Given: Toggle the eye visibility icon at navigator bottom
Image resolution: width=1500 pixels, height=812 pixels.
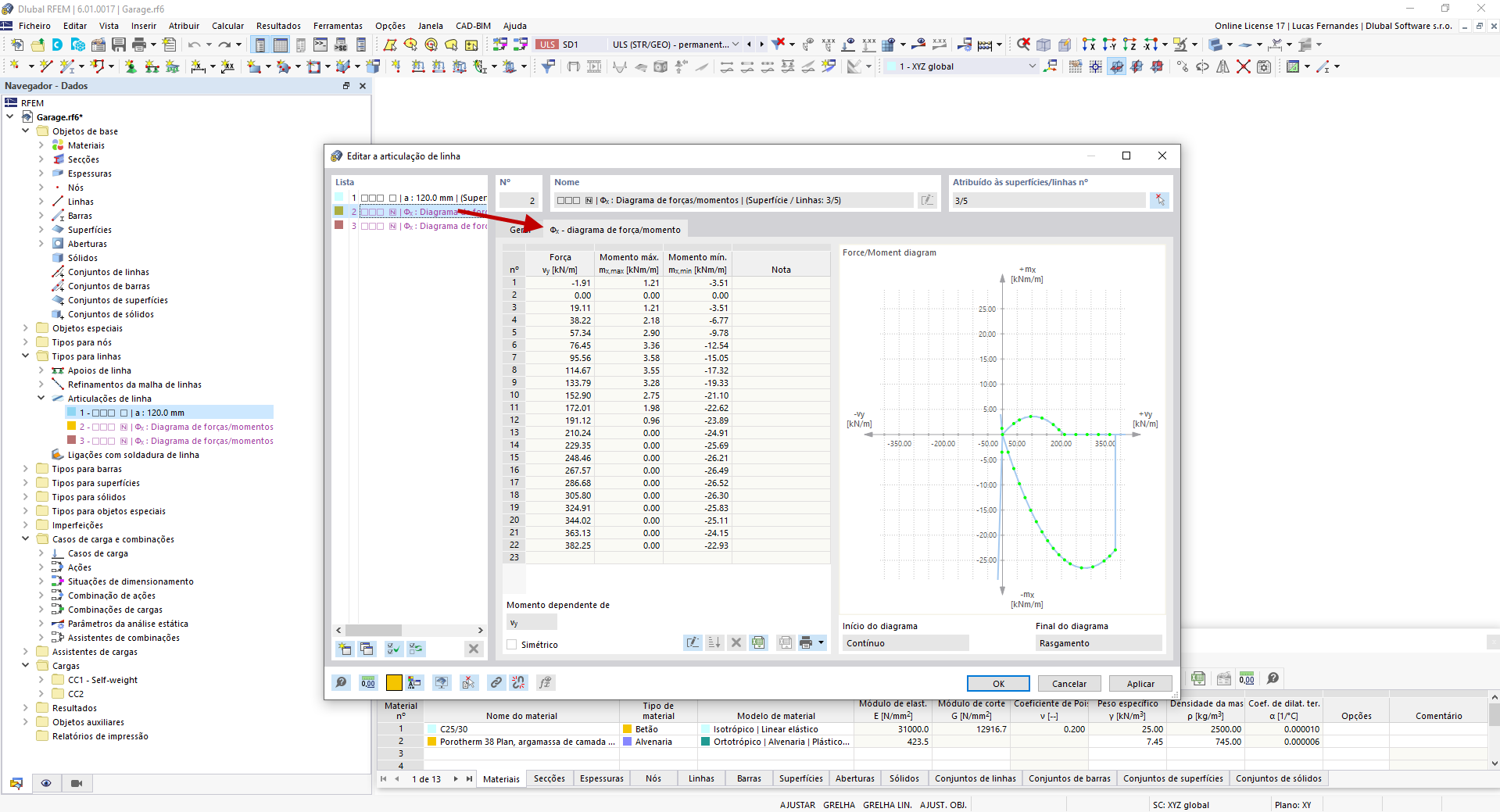Looking at the screenshot, I should click(46, 783).
